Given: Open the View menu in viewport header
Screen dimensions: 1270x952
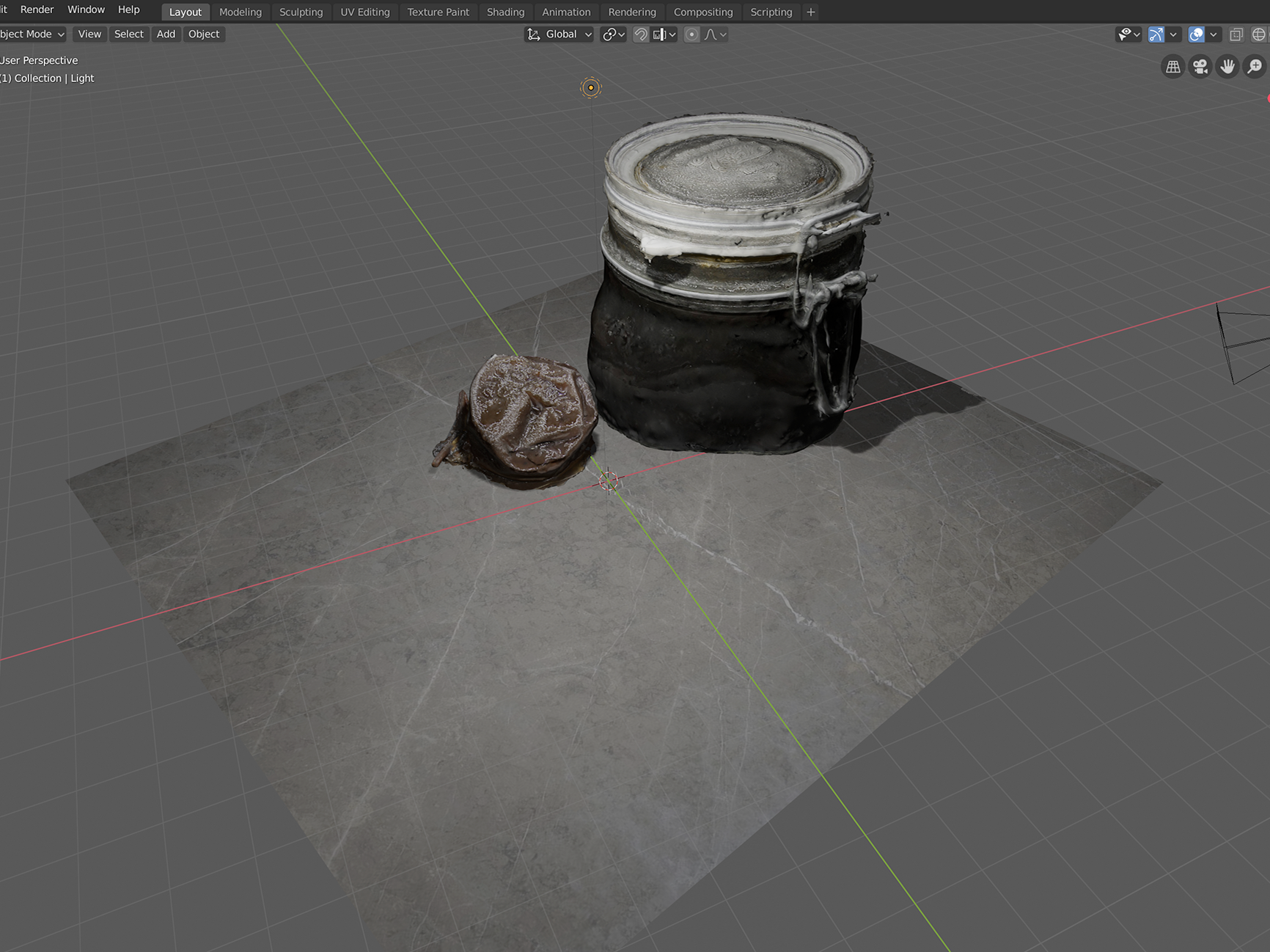Looking at the screenshot, I should [89, 34].
